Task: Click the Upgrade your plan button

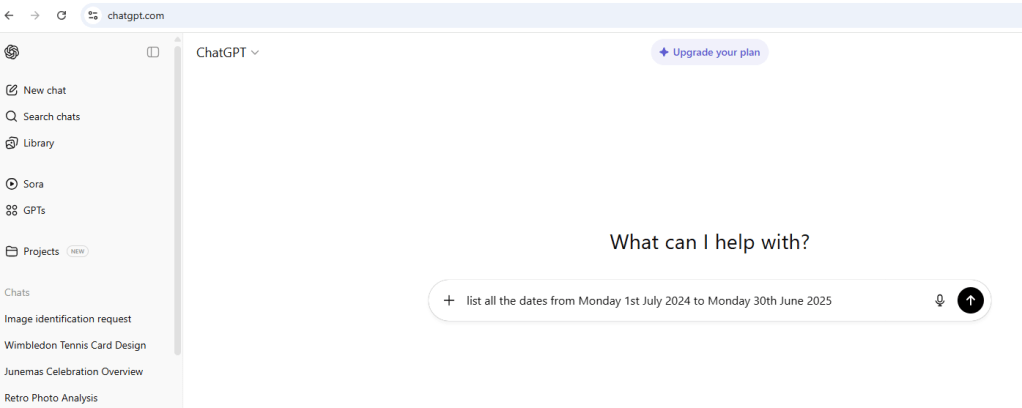Action: (709, 52)
